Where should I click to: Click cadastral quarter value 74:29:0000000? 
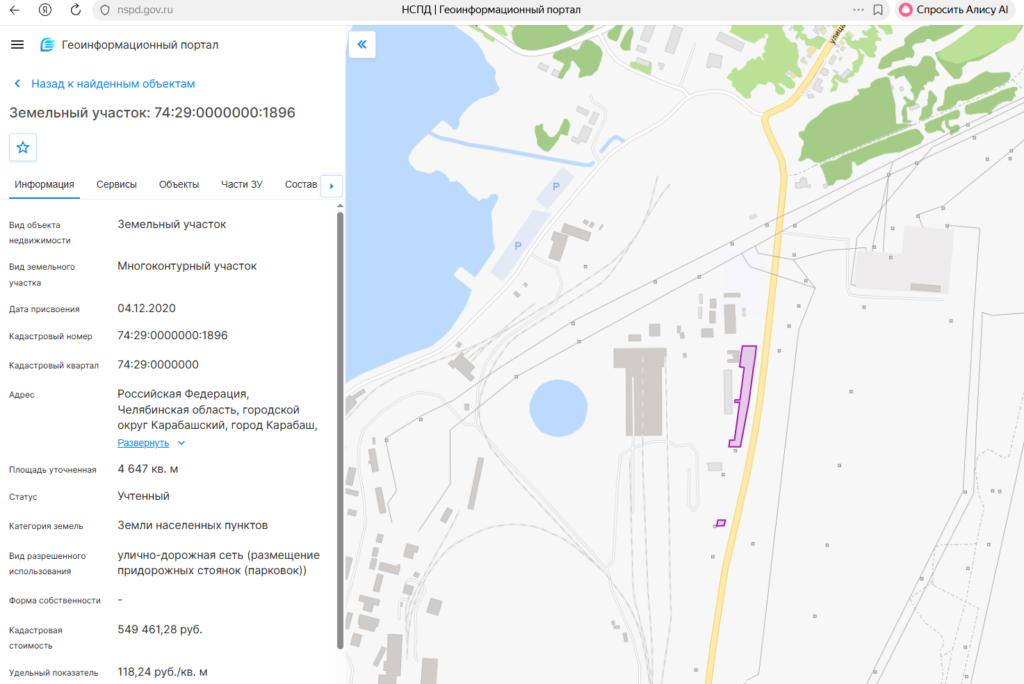pyautogui.click(x=158, y=365)
